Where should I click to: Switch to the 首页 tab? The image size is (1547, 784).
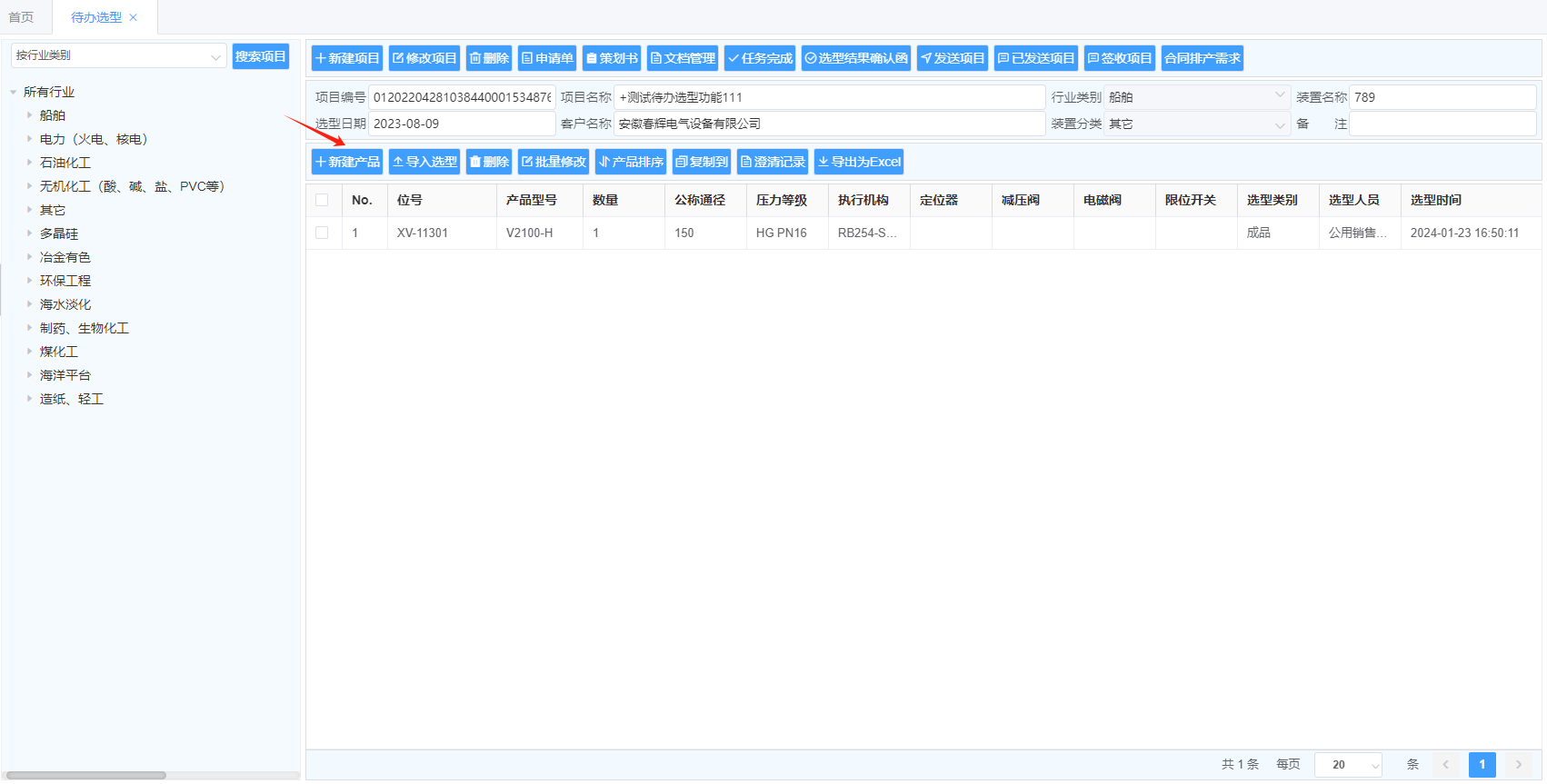pyautogui.click(x=21, y=17)
